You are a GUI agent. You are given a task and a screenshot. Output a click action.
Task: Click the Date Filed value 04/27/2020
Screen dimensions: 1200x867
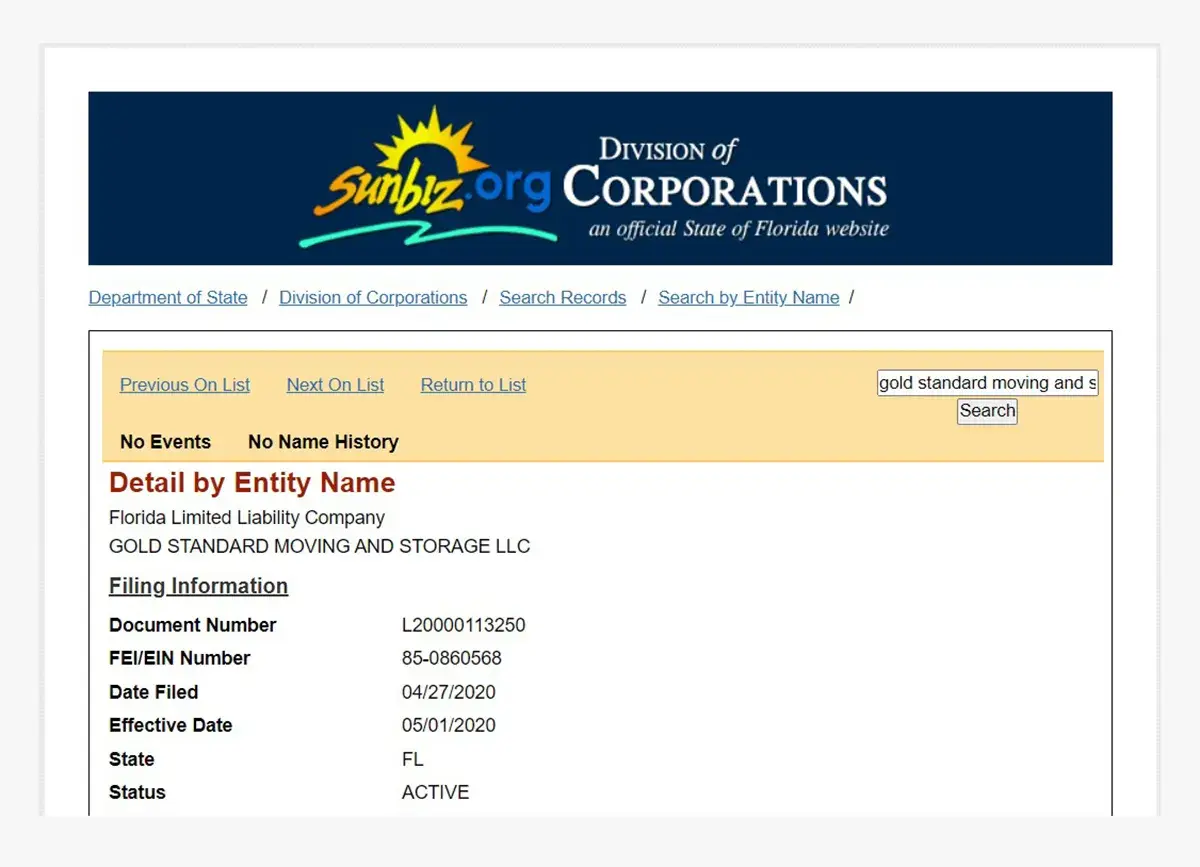click(x=448, y=692)
